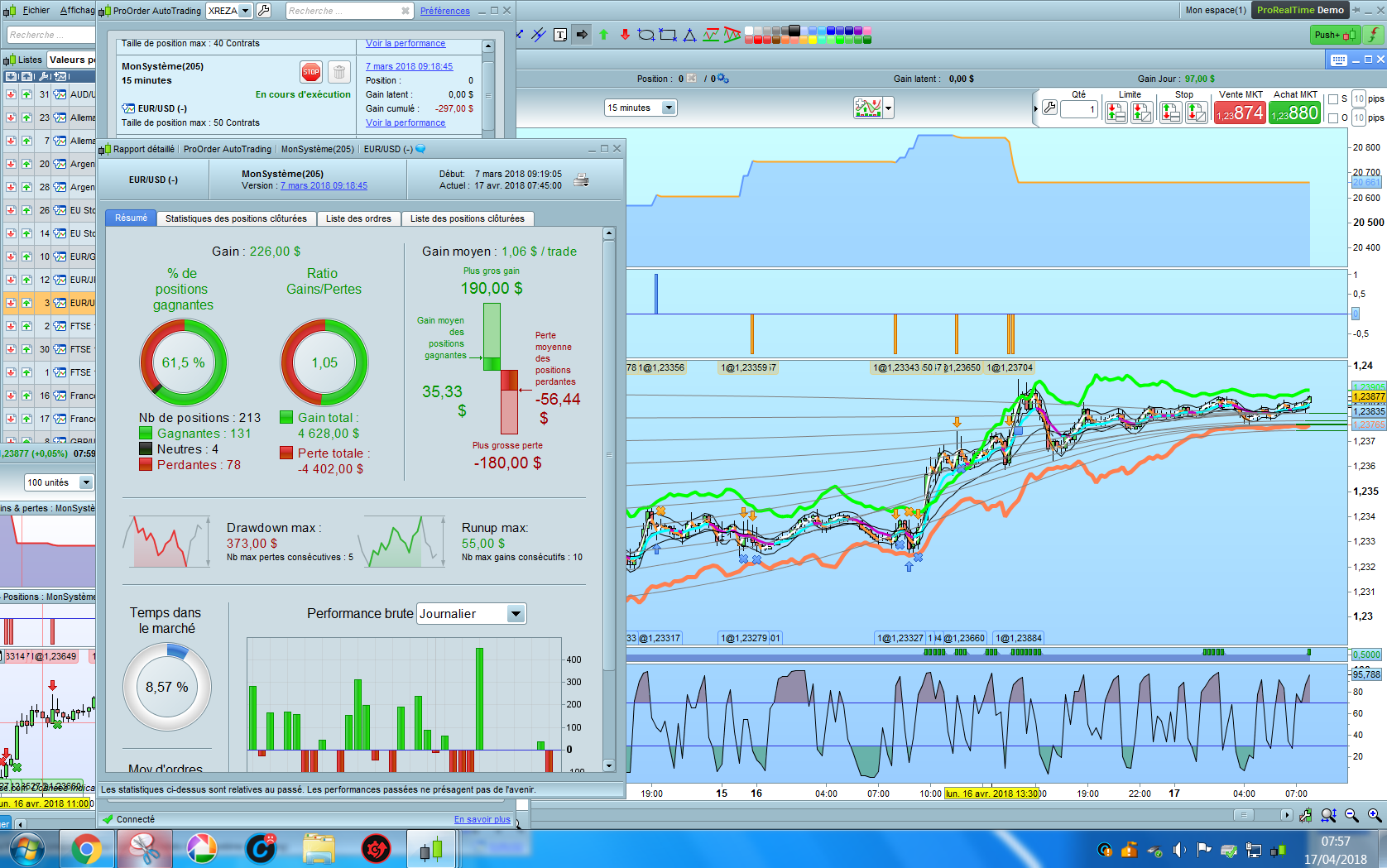The height and width of the screenshot is (868, 1387).
Task: Select the text annotation tool
Action: tap(560, 35)
